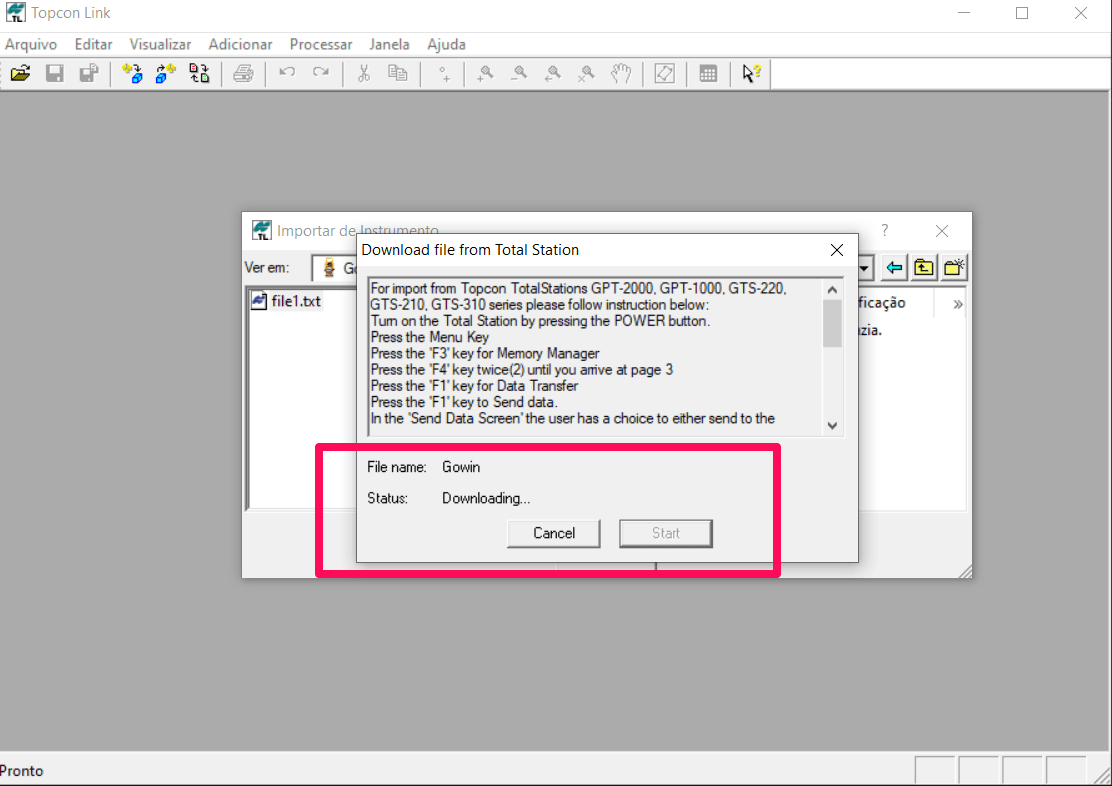Click the Convert files icon
1112x786 pixels.
pos(199,73)
